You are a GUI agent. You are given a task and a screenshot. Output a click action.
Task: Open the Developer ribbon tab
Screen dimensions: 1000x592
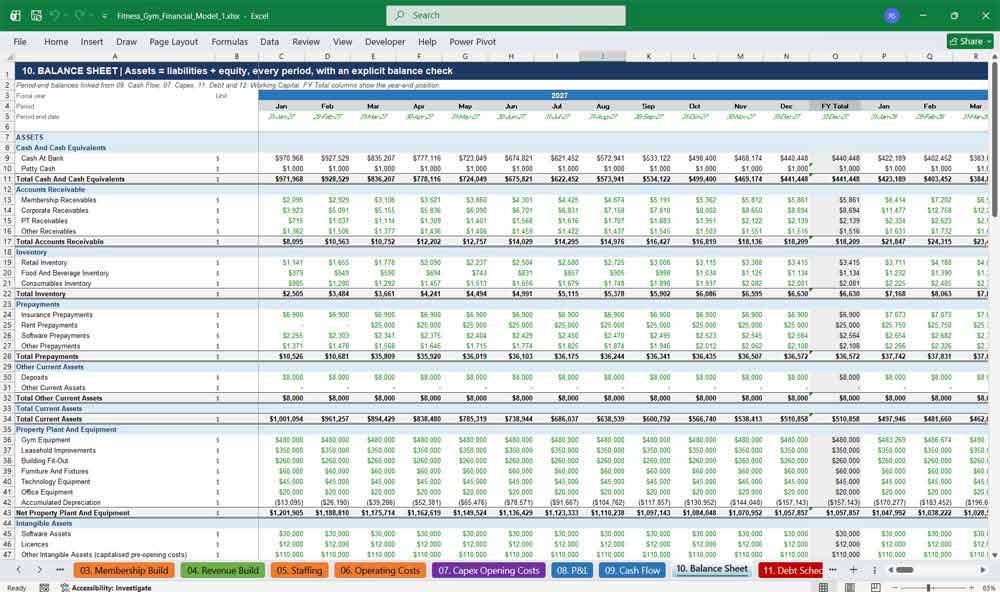pos(385,41)
